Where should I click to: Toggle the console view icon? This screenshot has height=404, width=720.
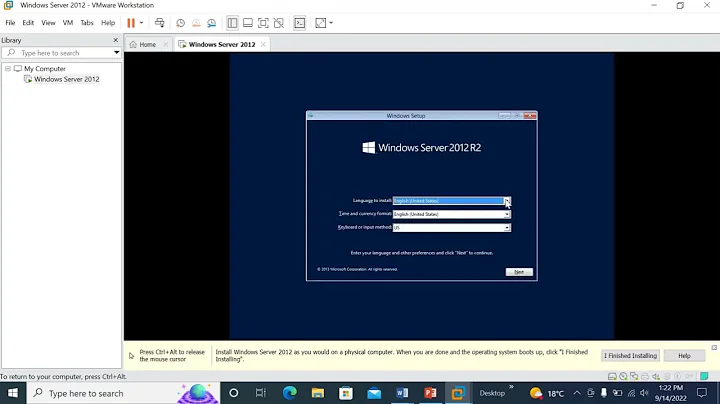299,23
